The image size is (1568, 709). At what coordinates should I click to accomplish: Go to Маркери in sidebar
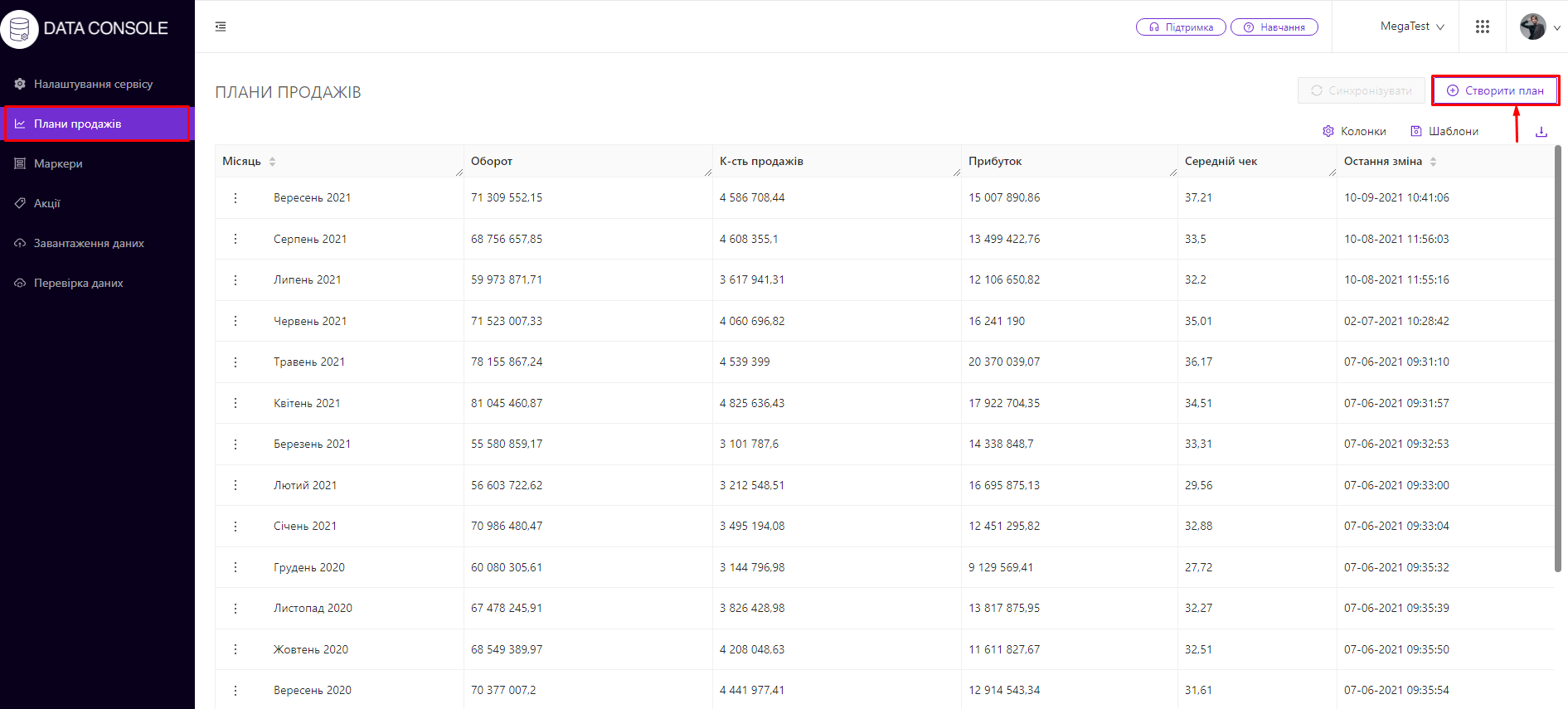(58, 163)
